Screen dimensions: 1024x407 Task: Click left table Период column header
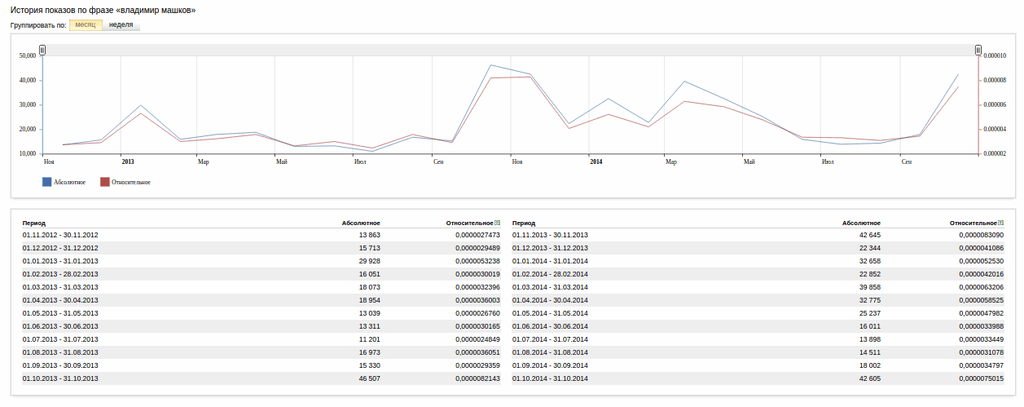(34, 223)
